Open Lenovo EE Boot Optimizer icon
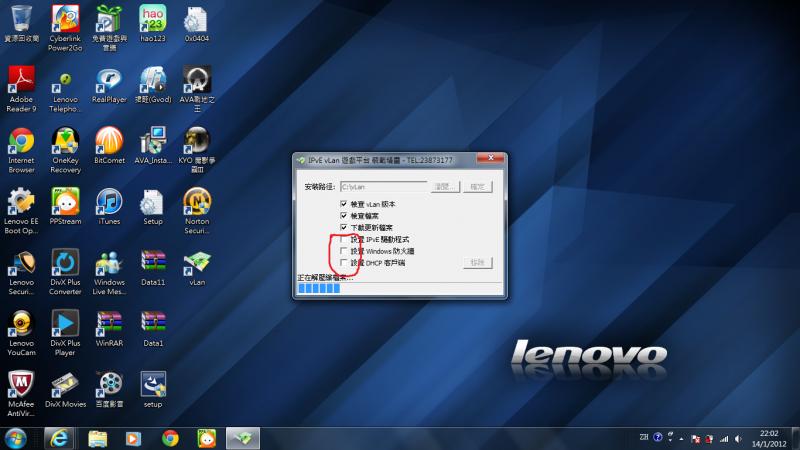 [21, 210]
